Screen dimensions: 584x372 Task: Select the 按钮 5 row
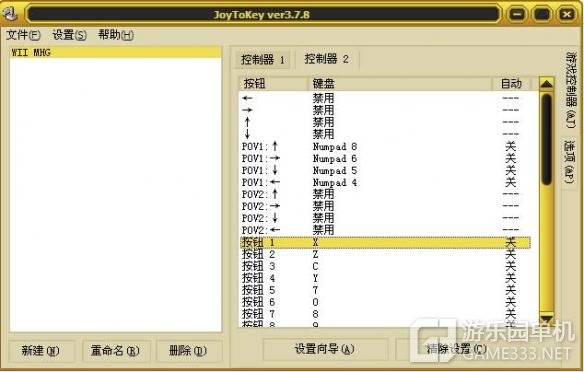pyautogui.click(x=385, y=290)
